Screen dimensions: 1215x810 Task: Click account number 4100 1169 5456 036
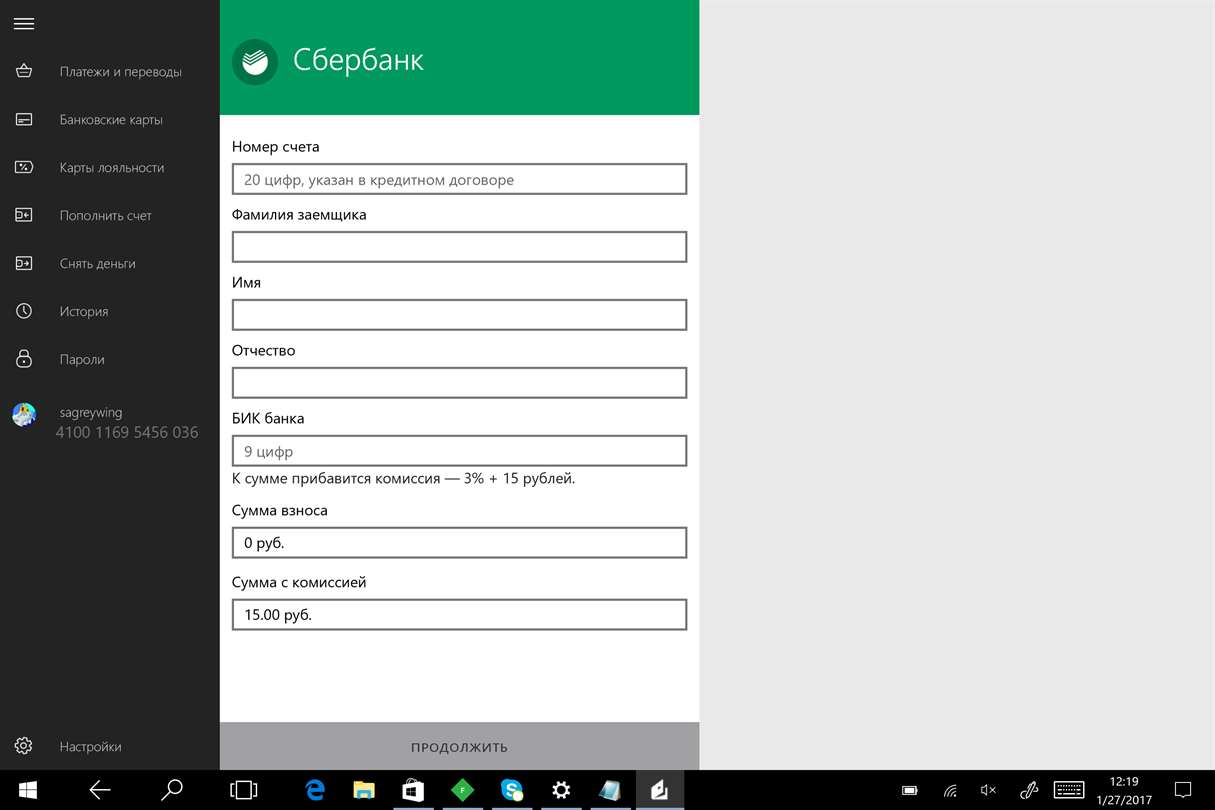127,432
